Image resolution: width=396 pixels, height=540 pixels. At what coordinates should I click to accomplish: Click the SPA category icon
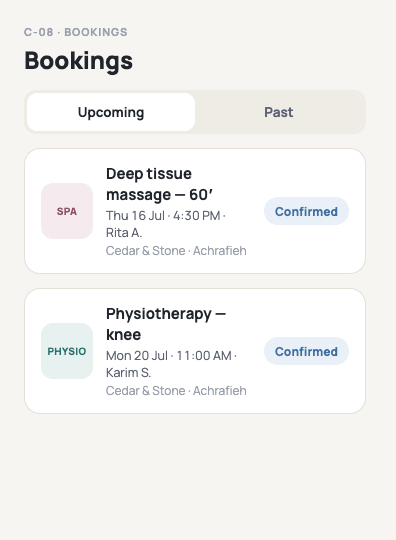pos(67,211)
